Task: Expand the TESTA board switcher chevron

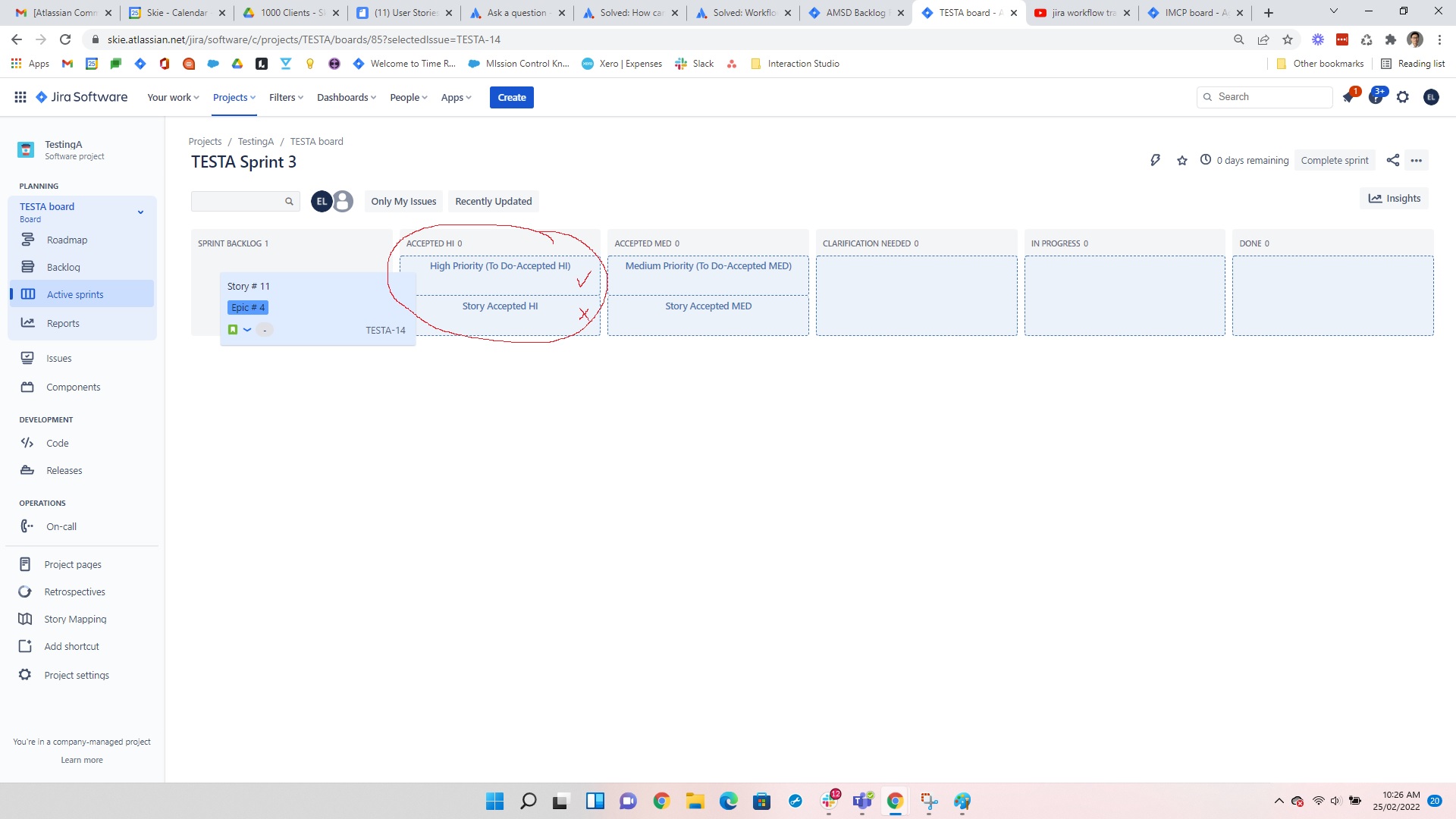Action: coord(140,212)
